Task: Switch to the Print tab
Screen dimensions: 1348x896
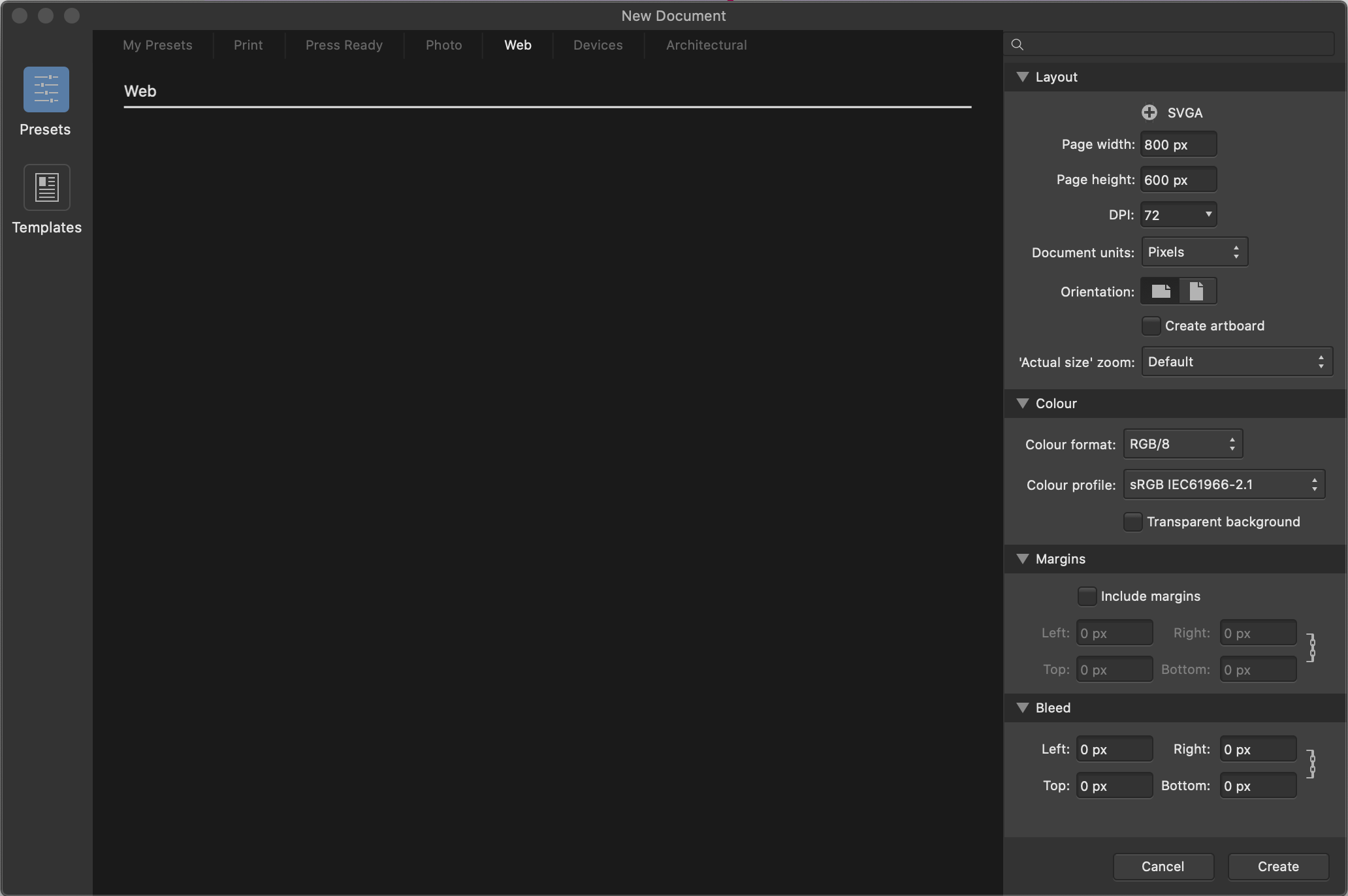Action: coord(248,45)
